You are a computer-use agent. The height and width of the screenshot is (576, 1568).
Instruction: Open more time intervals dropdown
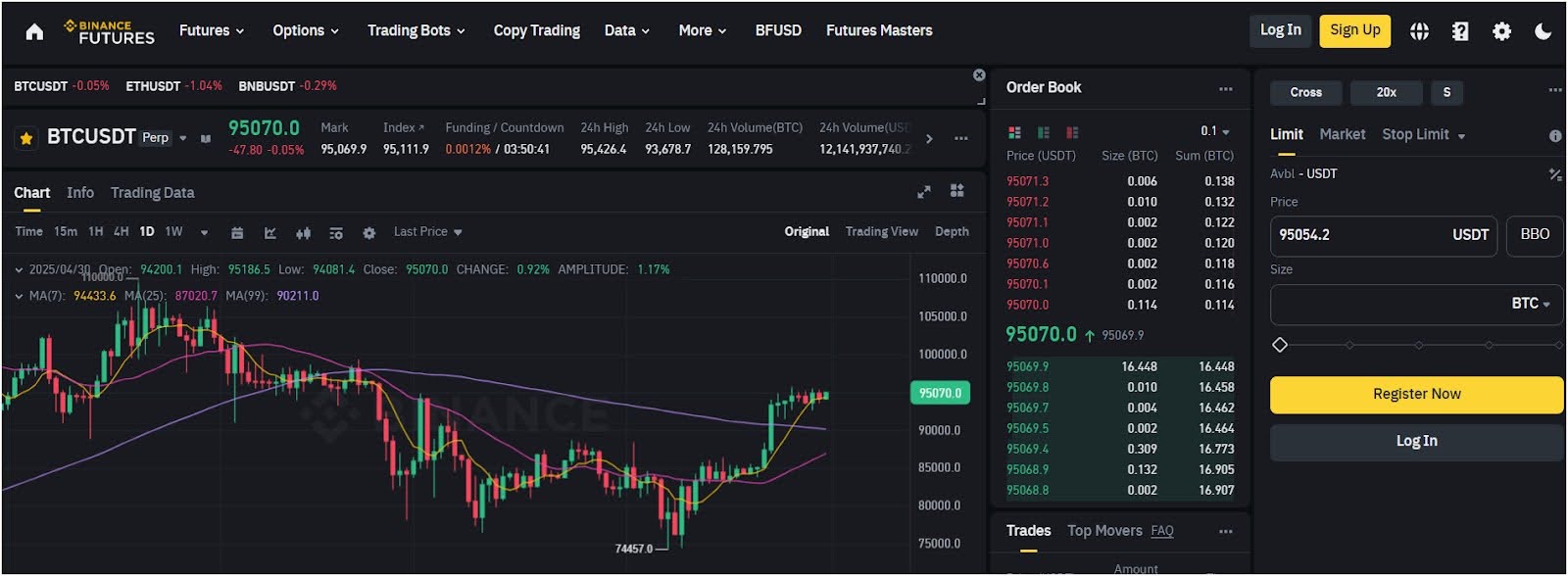click(x=204, y=233)
